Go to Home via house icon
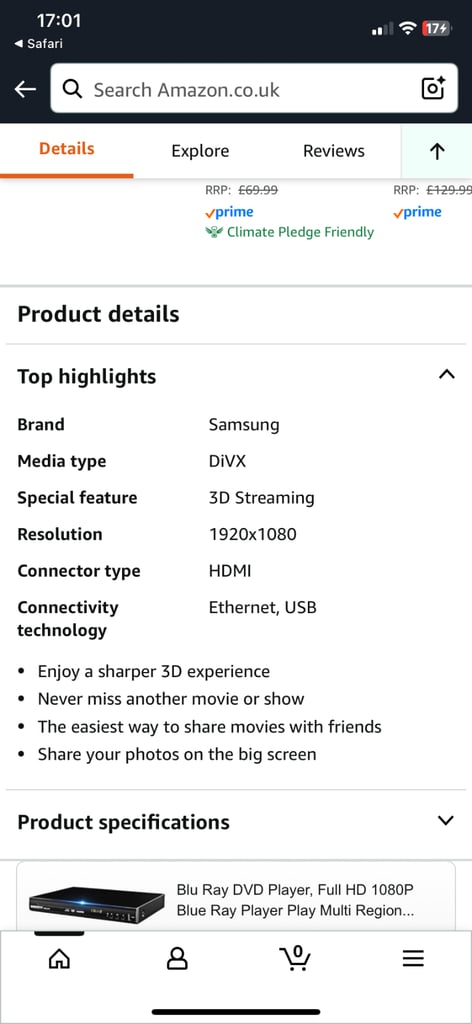 [x=59, y=958]
